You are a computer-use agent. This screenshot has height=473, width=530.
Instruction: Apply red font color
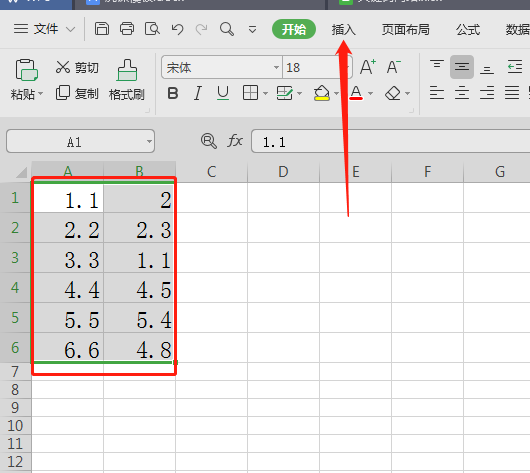coord(356,93)
